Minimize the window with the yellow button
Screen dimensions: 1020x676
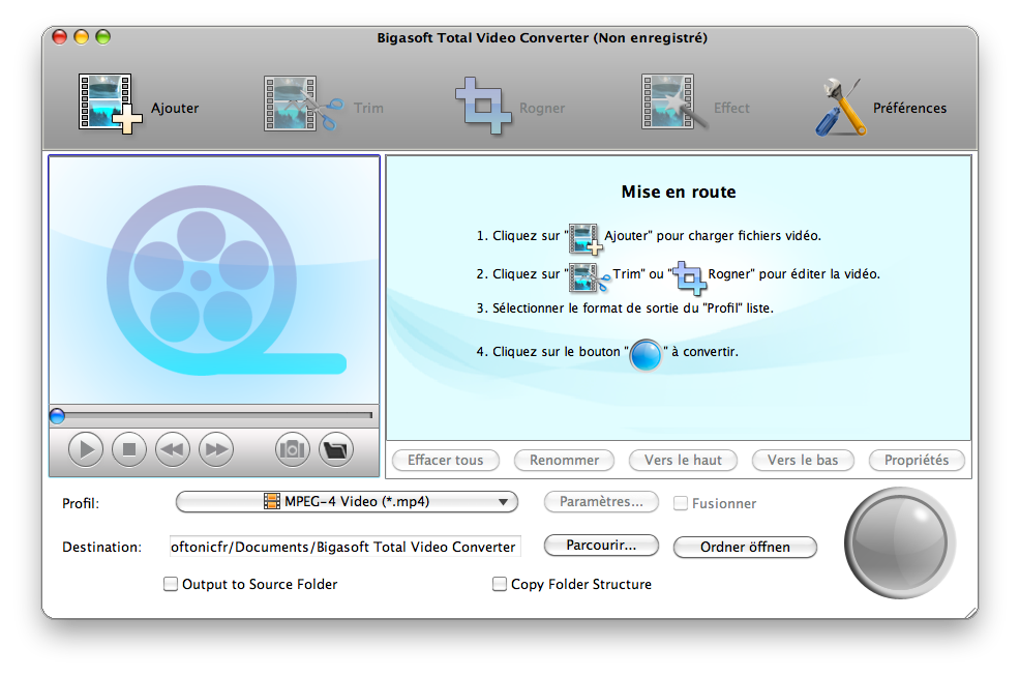pyautogui.click(x=81, y=37)
